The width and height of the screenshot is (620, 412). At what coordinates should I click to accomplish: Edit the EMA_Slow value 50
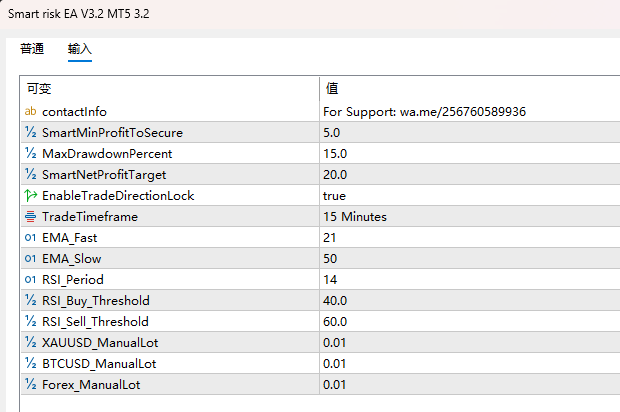coord(470,258)
